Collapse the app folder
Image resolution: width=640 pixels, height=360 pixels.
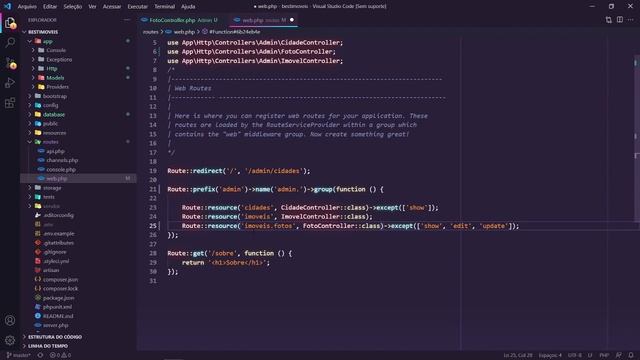point(48,41)
